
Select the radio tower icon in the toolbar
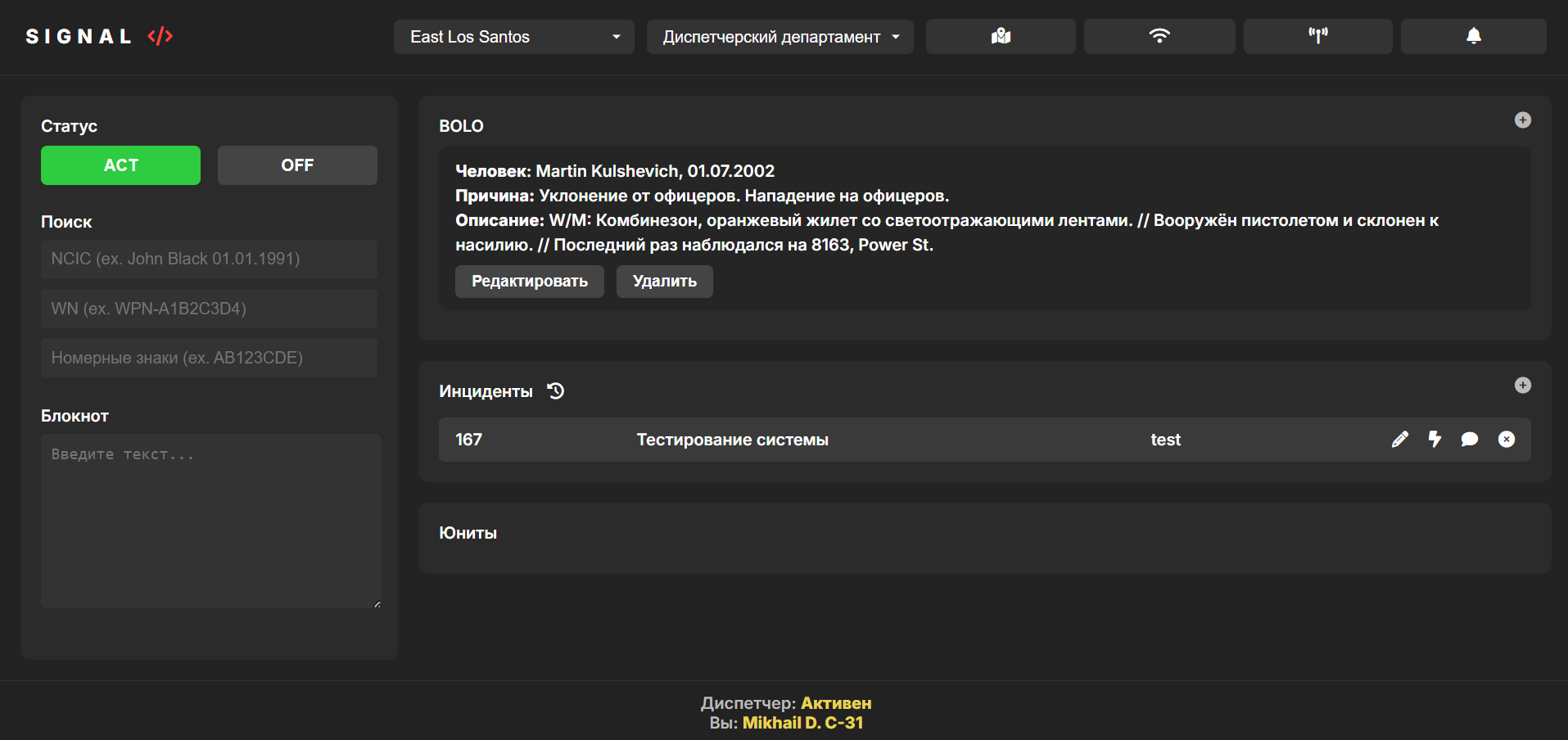tap(1317, 36)
